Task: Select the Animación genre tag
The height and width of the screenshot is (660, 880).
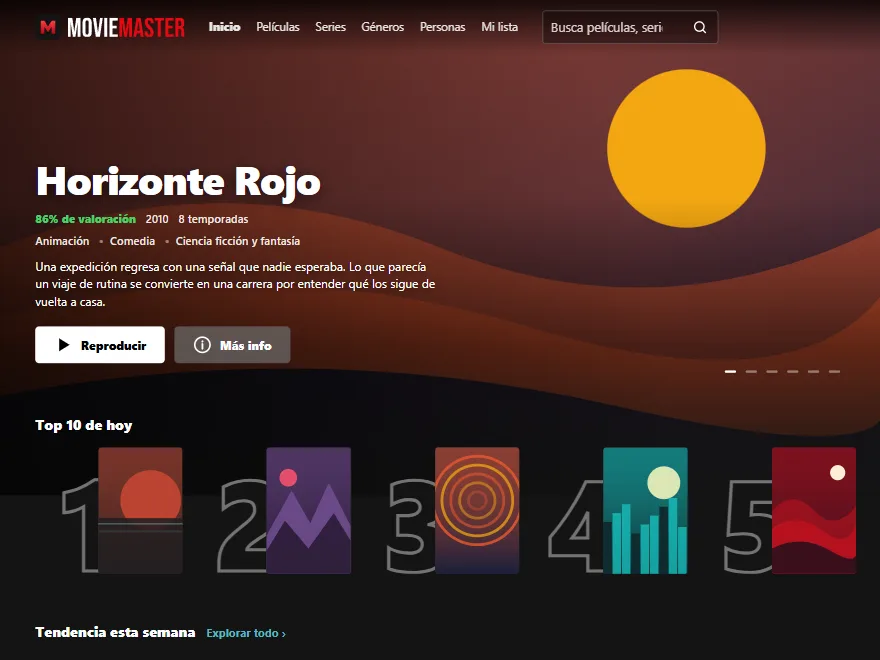Action: point(62,241)
